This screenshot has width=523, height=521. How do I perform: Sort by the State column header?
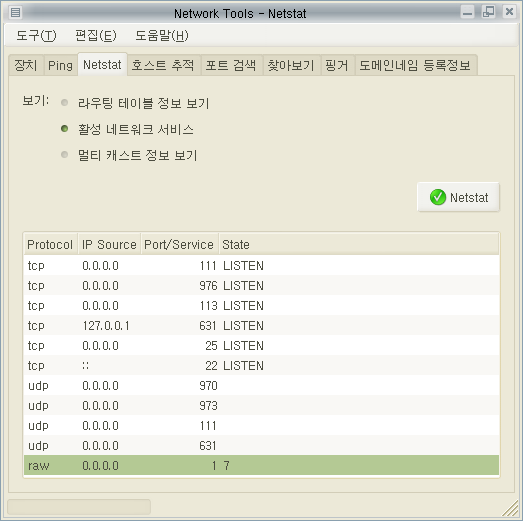pos(359,244)
